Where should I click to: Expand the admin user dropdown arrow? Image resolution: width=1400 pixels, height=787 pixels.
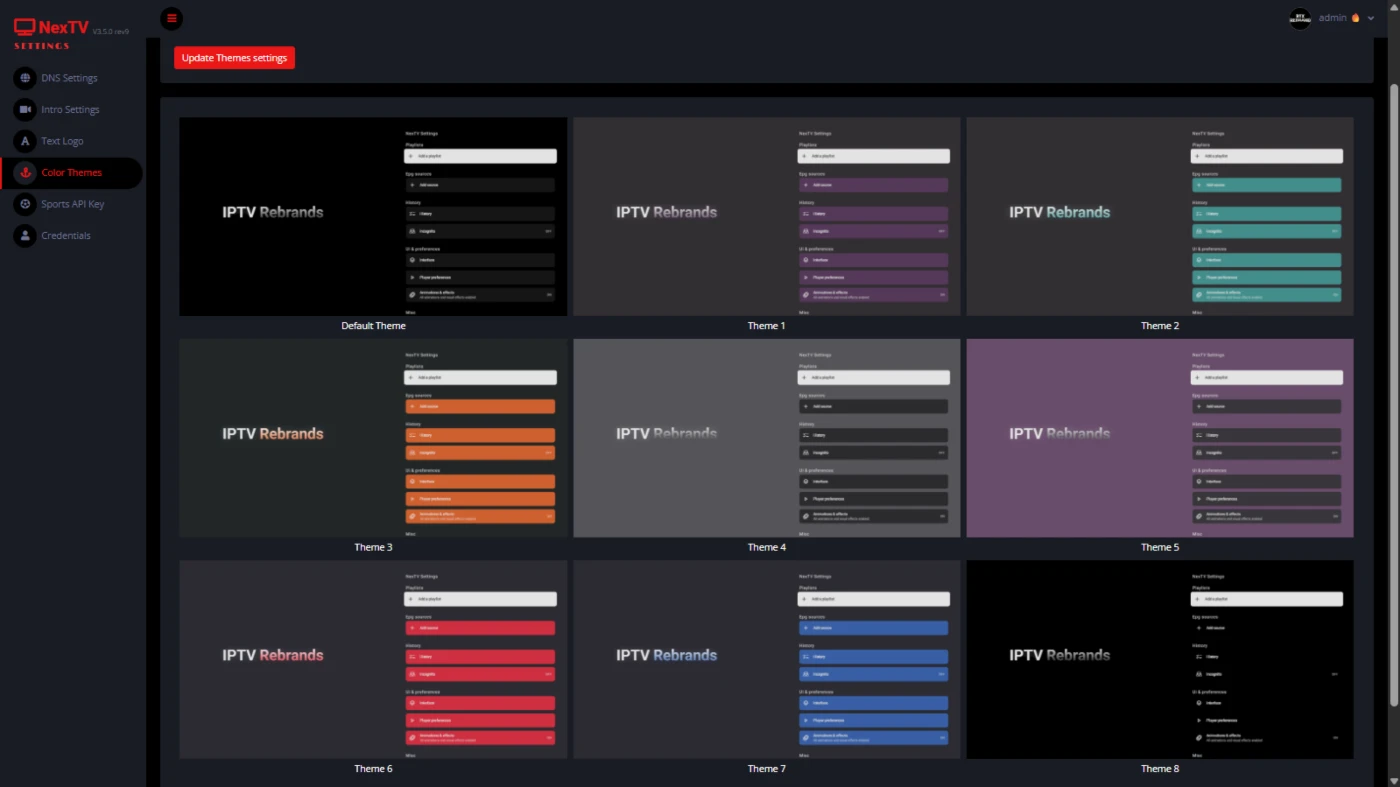click(x=1370, y=18)
